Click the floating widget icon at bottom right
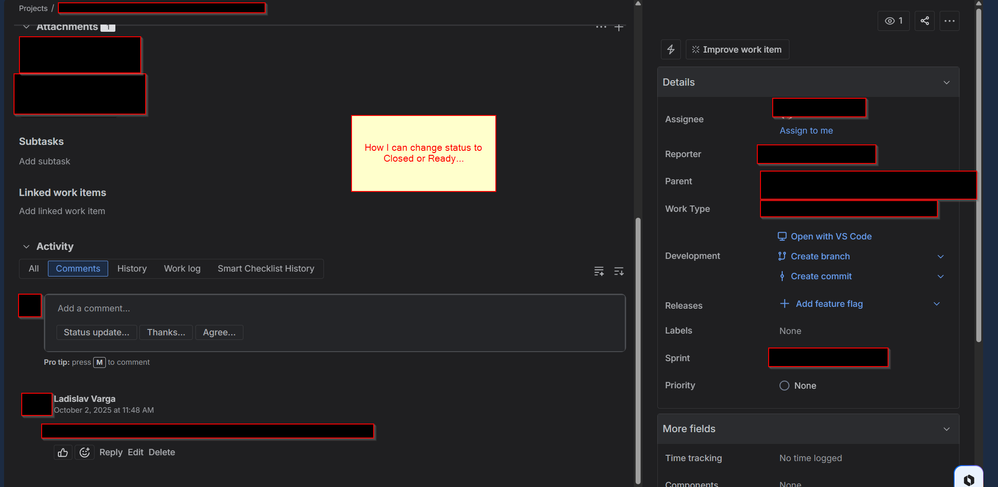 (968, 478)
